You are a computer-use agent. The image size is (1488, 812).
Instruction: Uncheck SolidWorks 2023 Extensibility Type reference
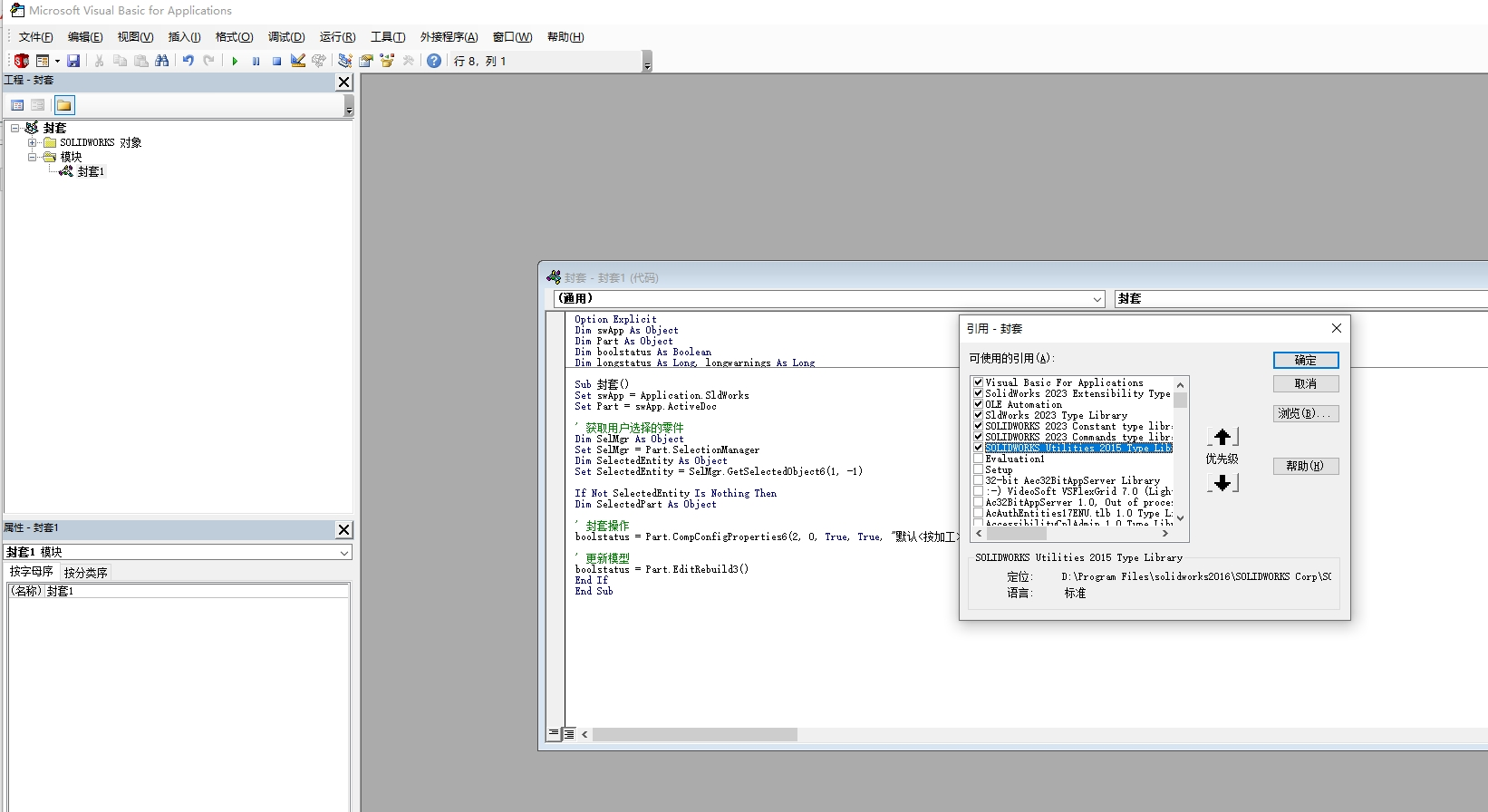pos(978,393)
